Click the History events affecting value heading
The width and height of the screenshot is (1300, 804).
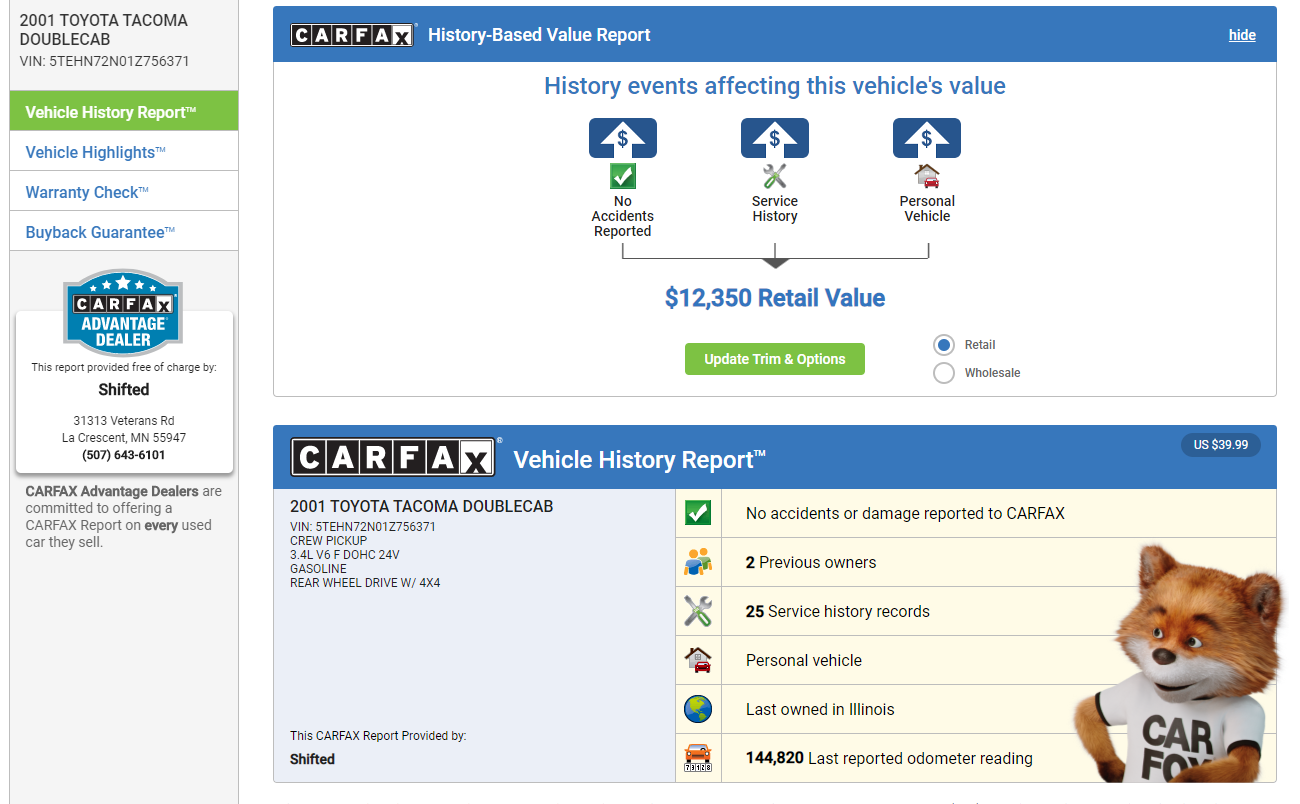click(775, 86)
